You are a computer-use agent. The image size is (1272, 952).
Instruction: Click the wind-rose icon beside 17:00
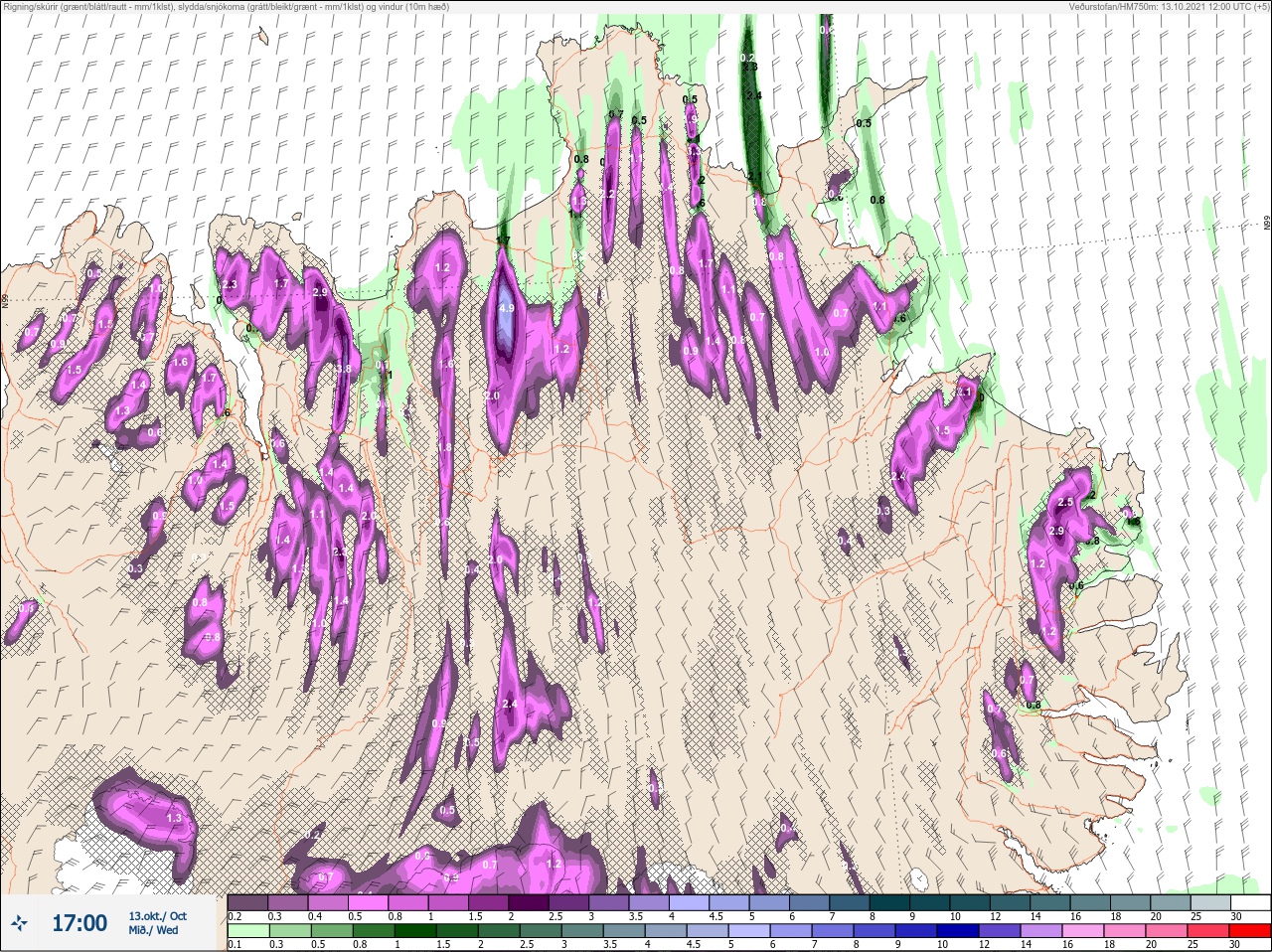19,923
